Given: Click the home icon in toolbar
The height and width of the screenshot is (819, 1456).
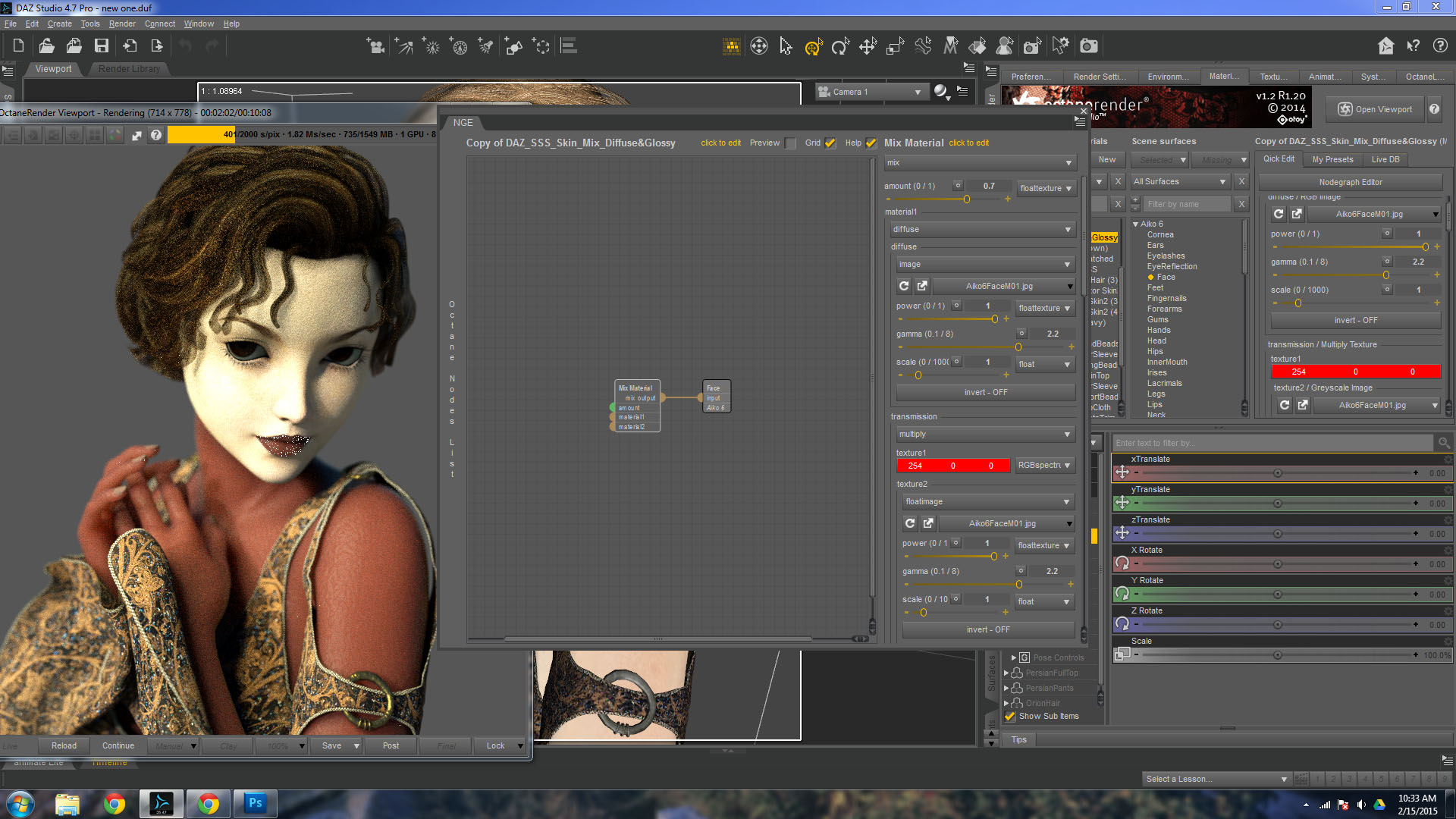Looking at the screenshot, I should coord(1385,46).
